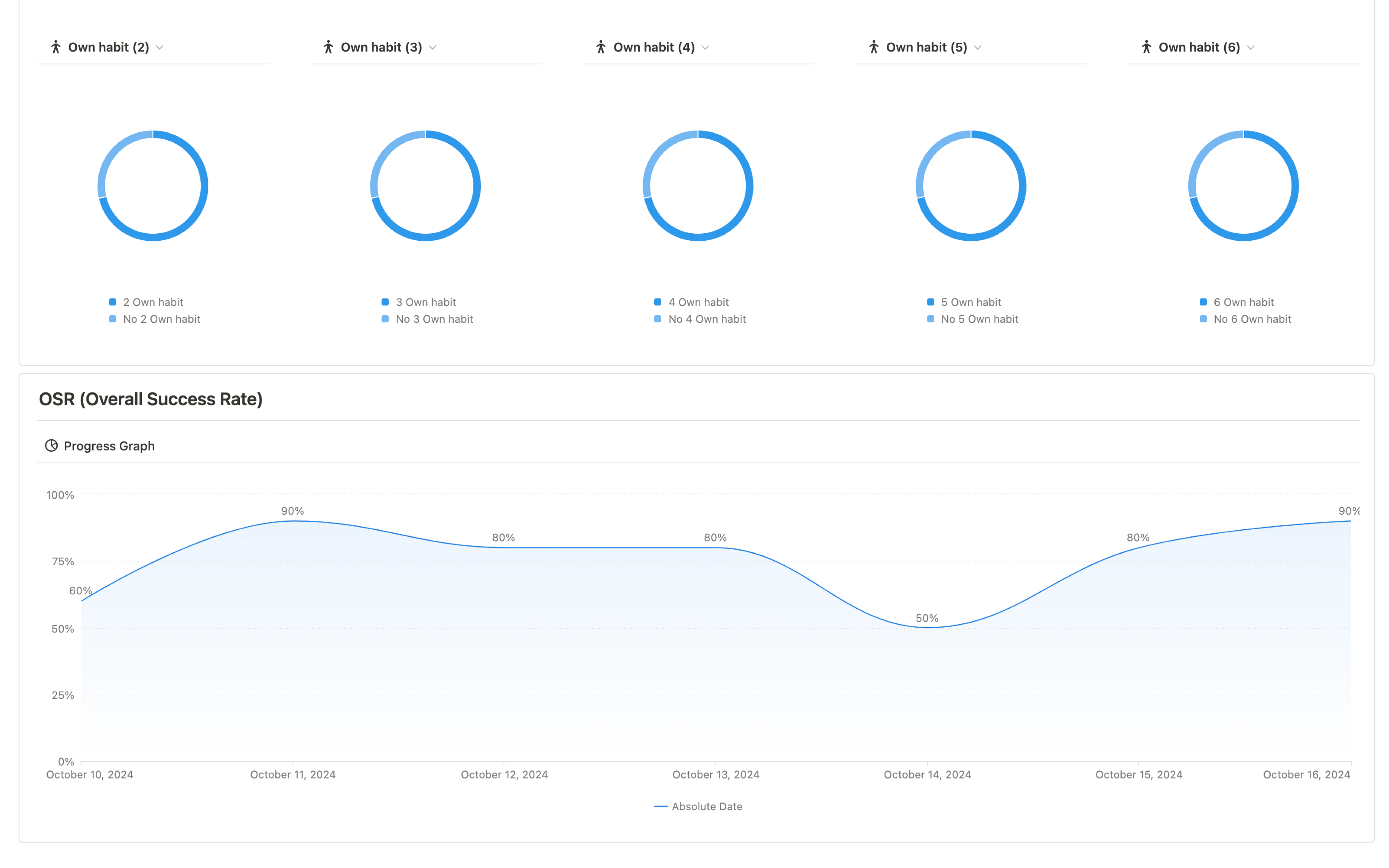1389x868 pixels.
Task: Click the person icon beside Own habit (5)
Action: [x=874, y=47]
